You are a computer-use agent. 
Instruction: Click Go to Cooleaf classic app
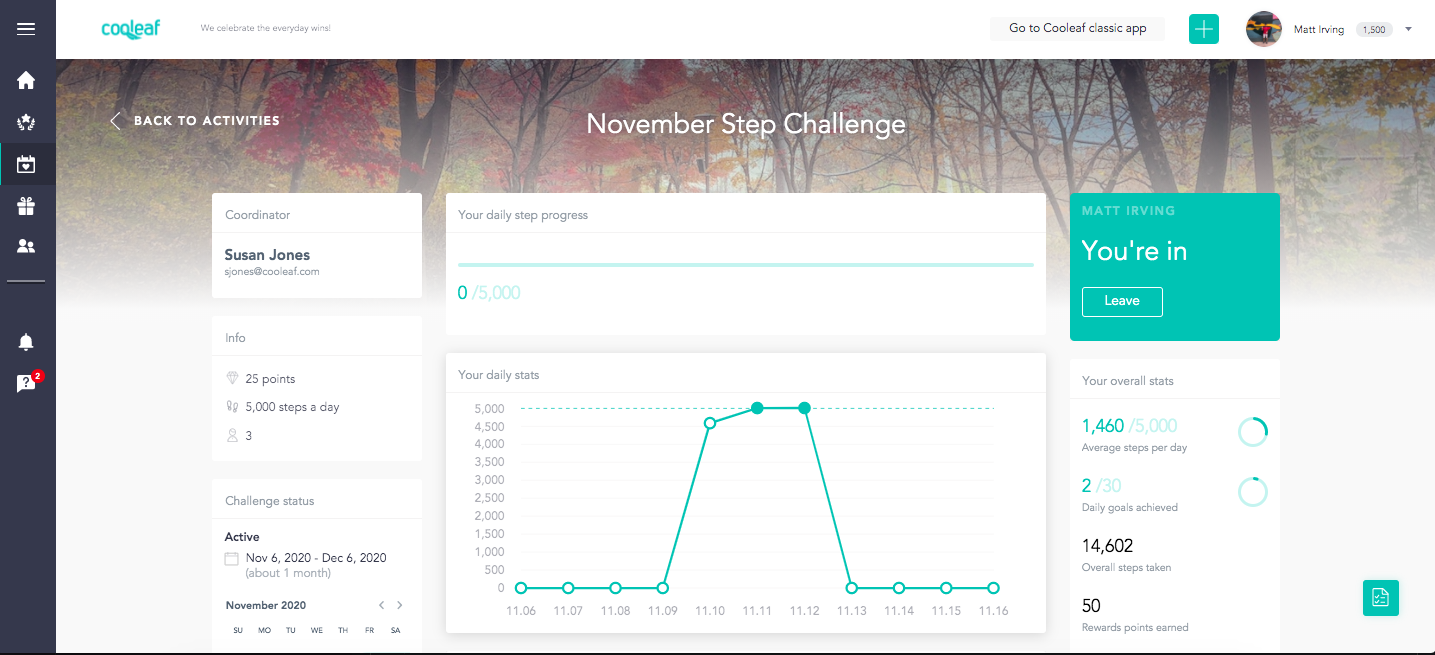pos(1077,28)
